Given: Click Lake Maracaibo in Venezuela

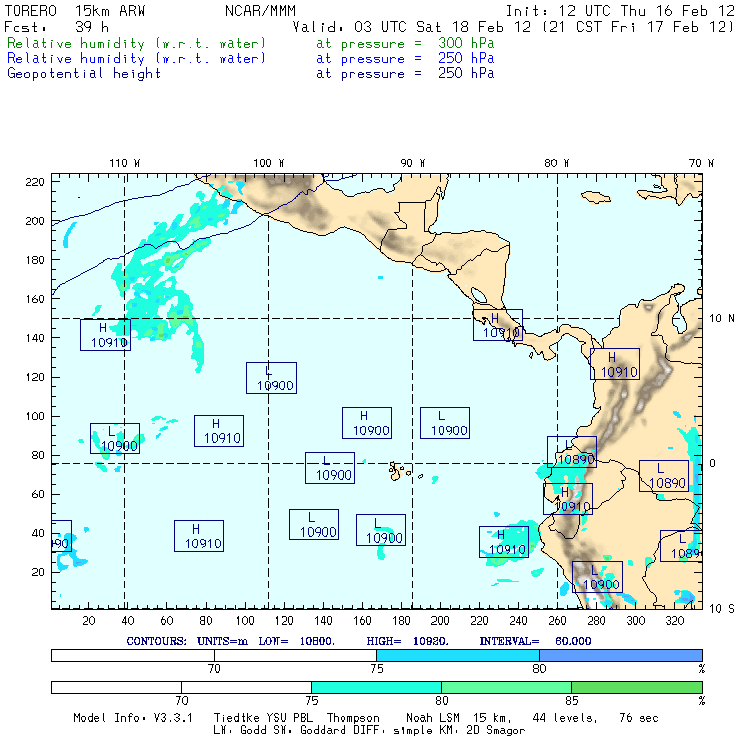Looking at the screenshot, I should pos(679,323).
